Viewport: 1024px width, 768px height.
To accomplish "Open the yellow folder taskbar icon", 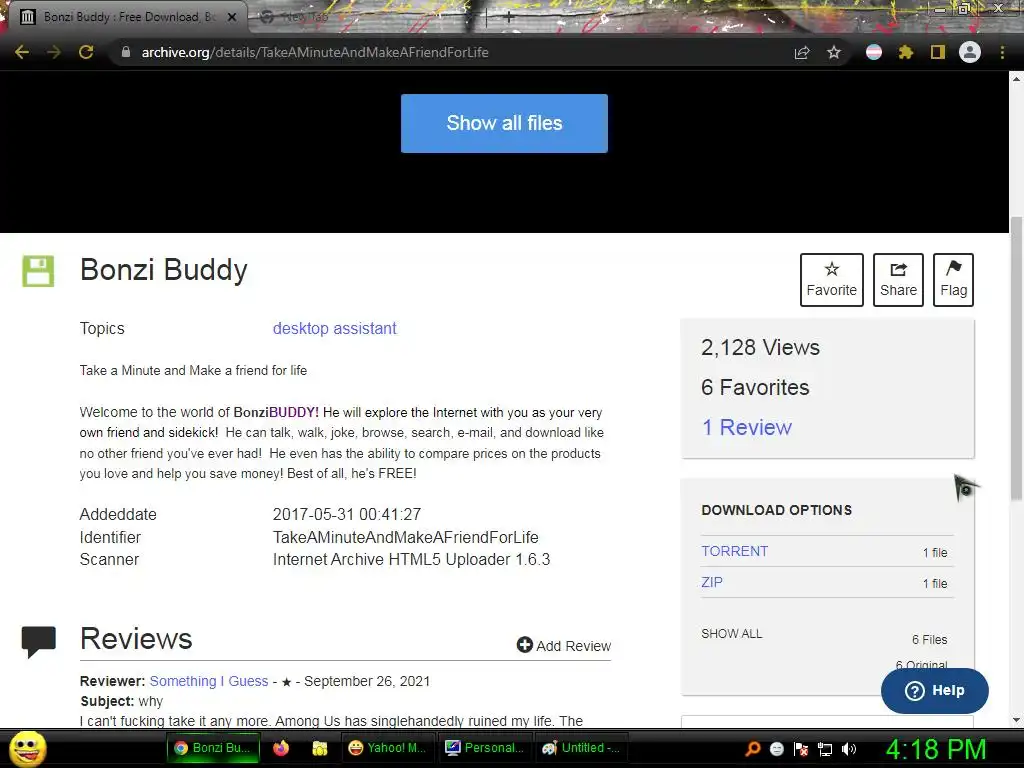I will [x=319, y=748].
